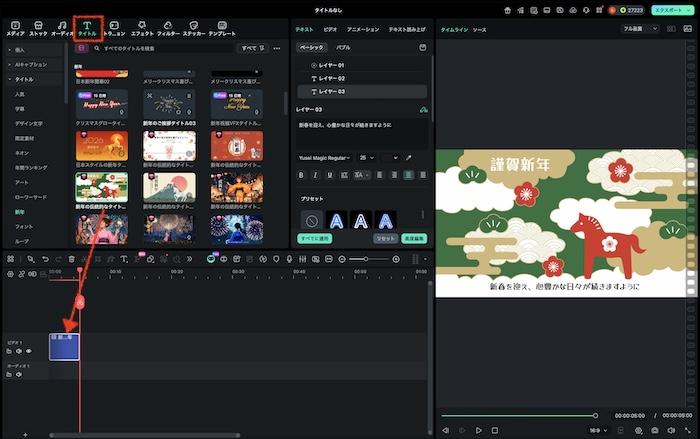
Task: Open the フィルター (Filters) tab
Action: pos(168,29)
